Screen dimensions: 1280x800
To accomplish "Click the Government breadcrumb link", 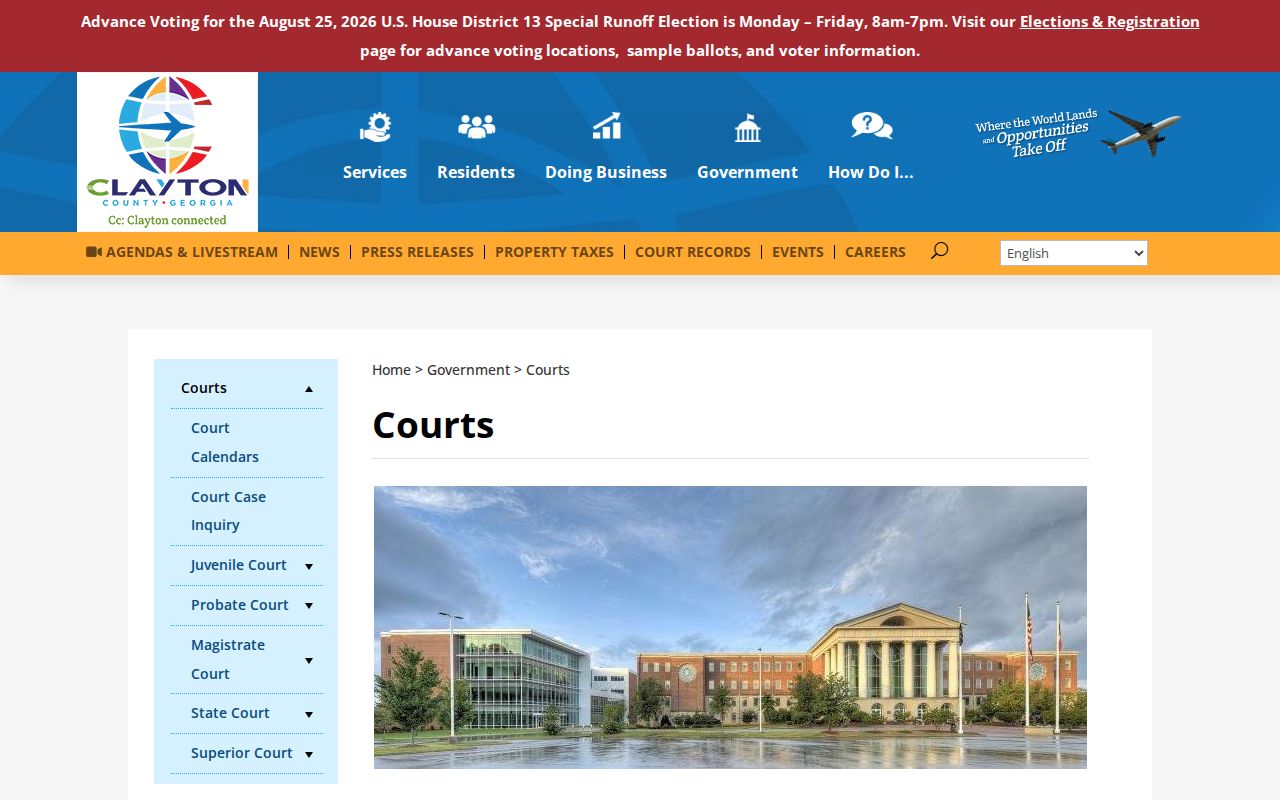I will [468, 370].
